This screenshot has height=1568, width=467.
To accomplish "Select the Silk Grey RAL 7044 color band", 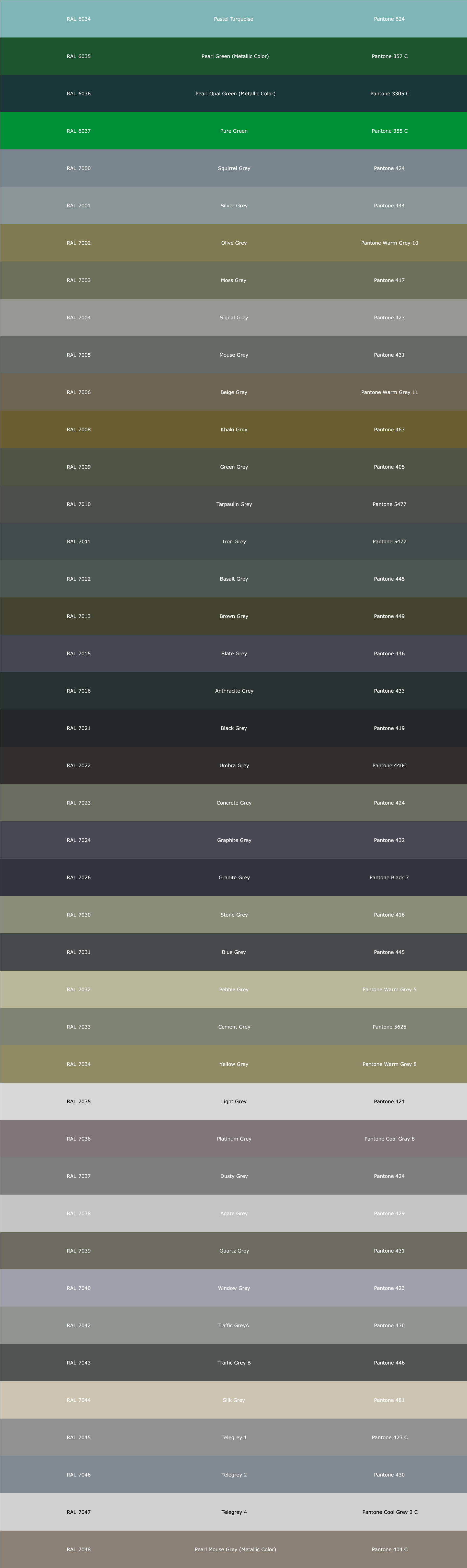I will pyautogui.click(x=234, y=1400).
